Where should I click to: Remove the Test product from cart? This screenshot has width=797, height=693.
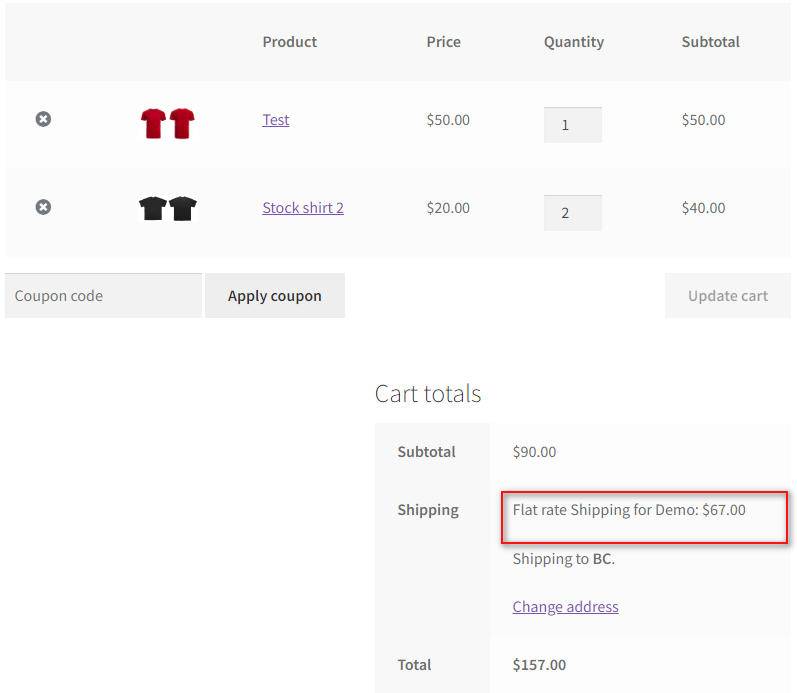pos(43,119)
